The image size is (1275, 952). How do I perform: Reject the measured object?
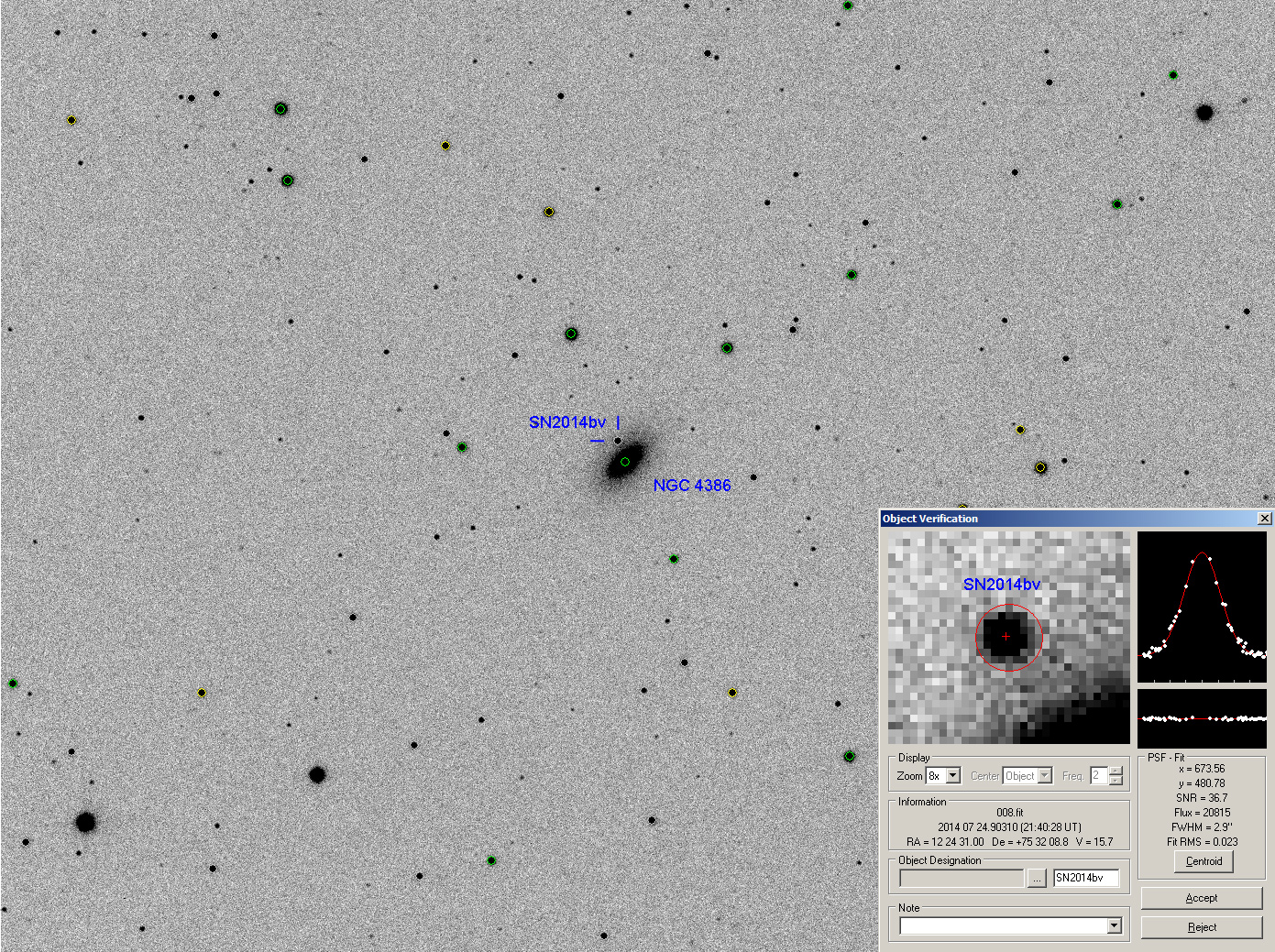pyautogui.click(x=1202, y=927)
